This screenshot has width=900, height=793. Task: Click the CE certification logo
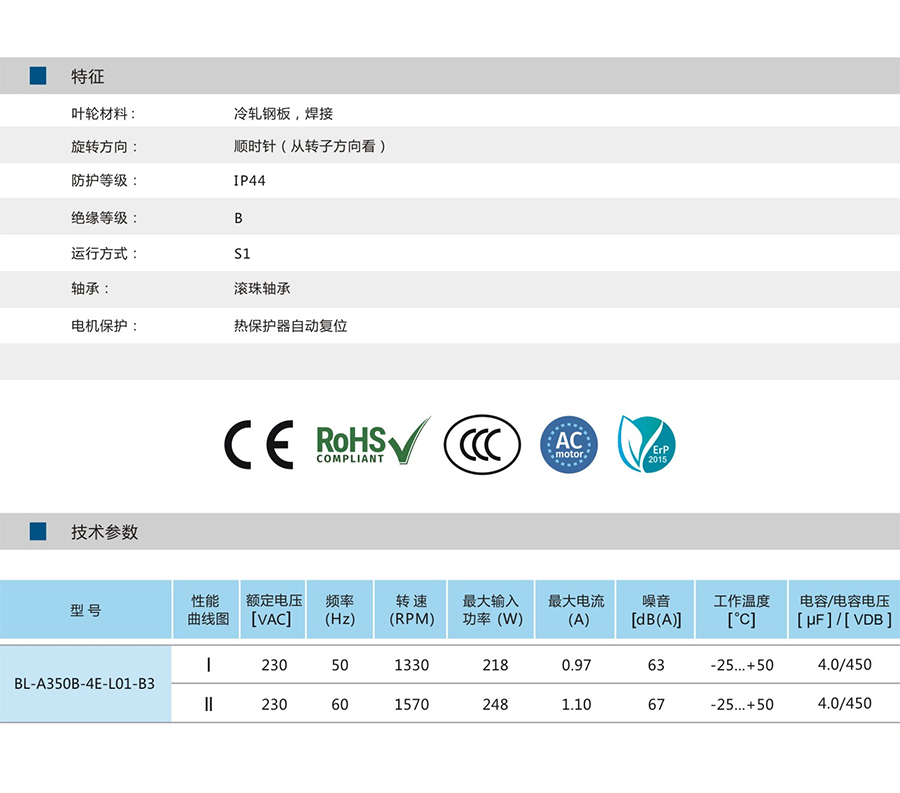pyautogui.click(x=259, y=445)
